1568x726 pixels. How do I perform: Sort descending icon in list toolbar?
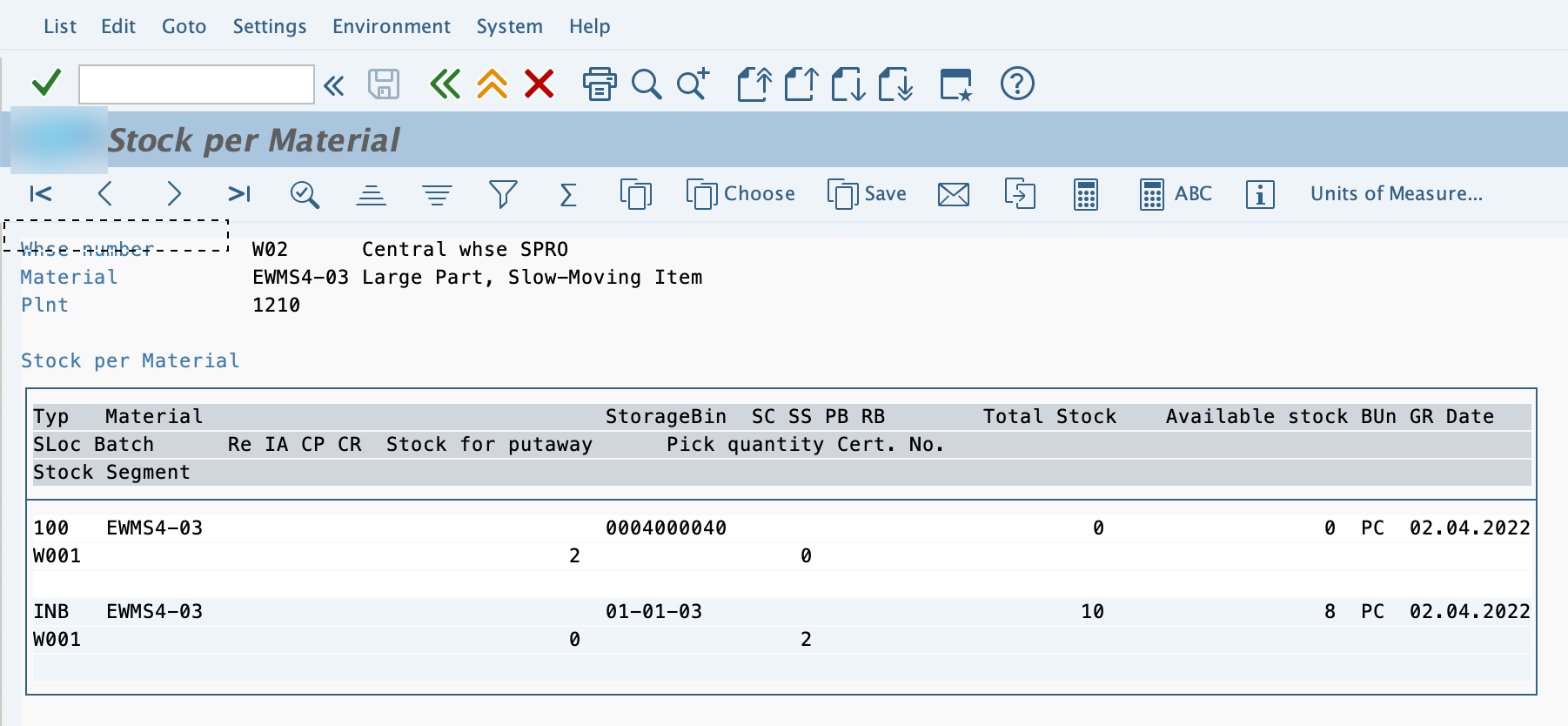click(x=437, y=194)
